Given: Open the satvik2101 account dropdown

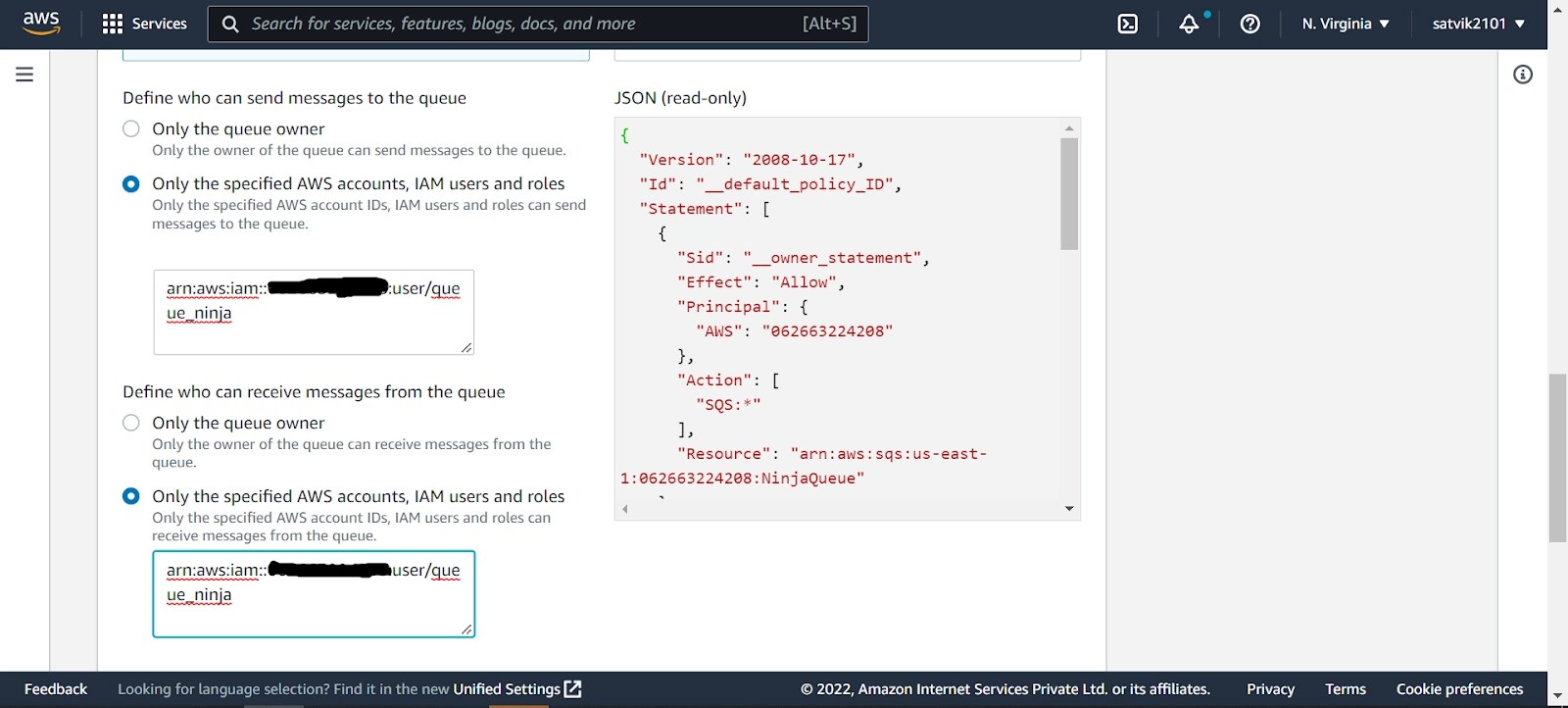Looking at the screenshot, I should (1478, 24).
